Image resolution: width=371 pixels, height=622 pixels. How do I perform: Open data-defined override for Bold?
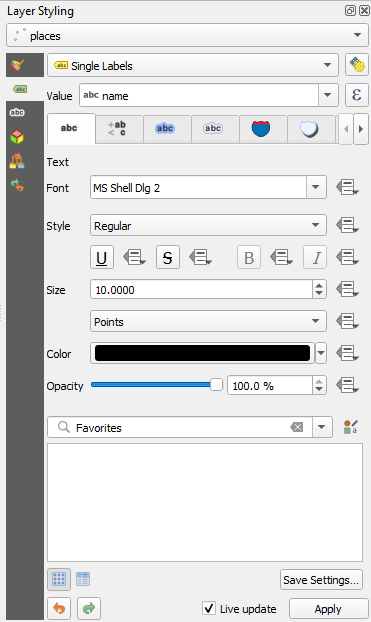281,257
